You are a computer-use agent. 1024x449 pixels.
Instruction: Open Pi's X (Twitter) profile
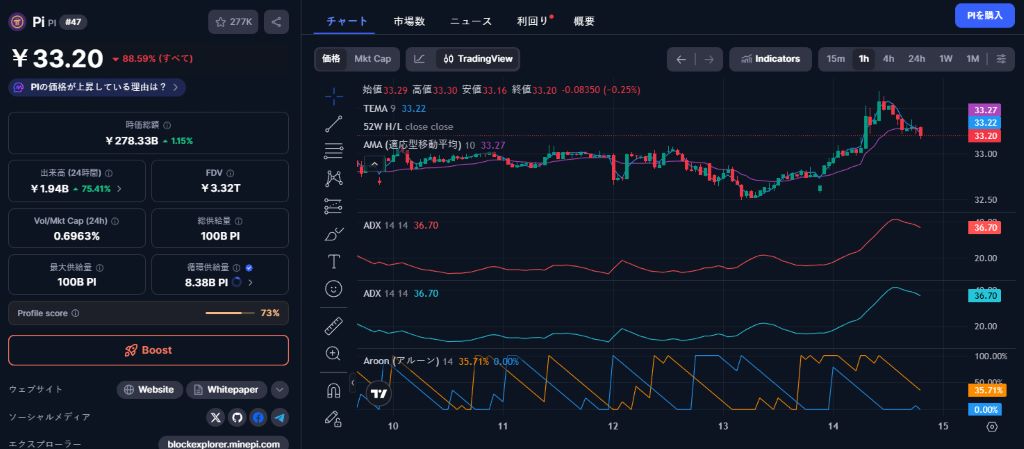pyautogui.click(x=216, y=418)
